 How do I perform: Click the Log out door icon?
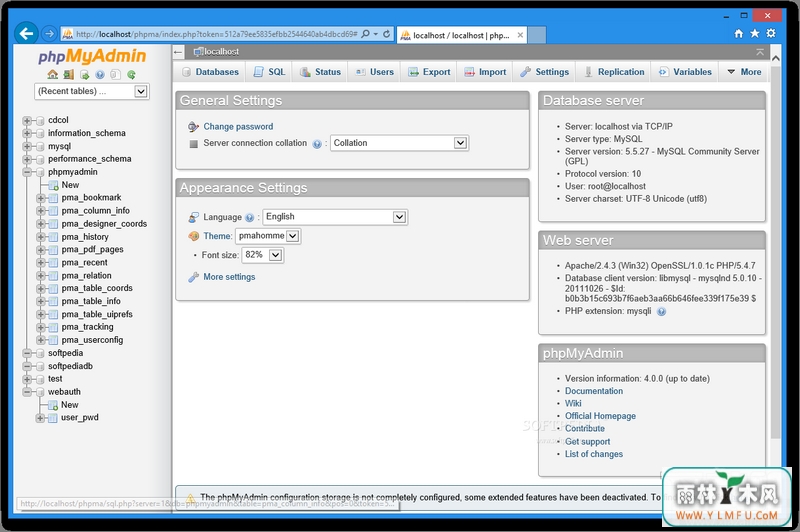pyautogui.click(x=68, y=74)
